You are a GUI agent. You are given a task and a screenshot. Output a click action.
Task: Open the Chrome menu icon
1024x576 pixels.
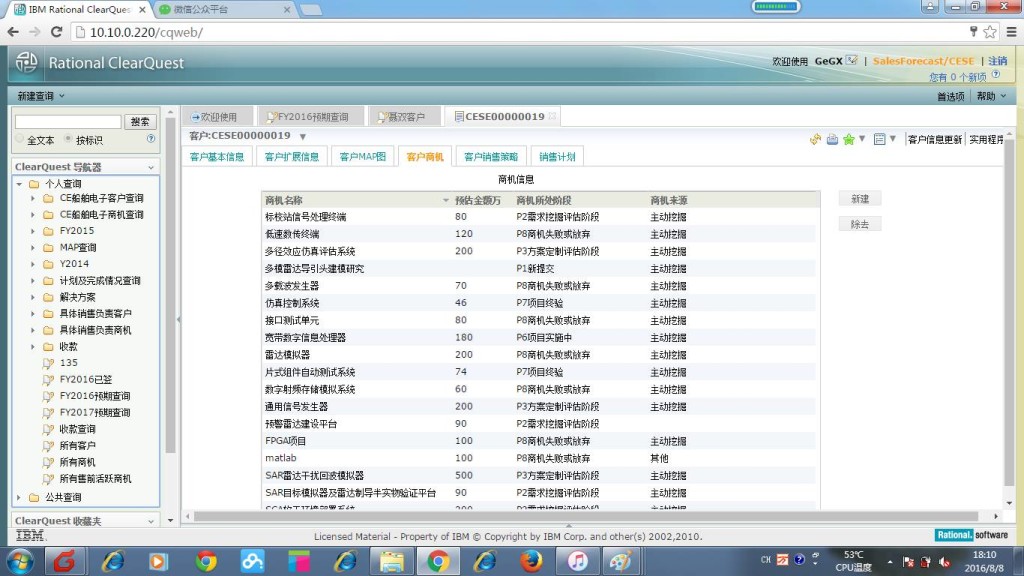[x=1011, y=32]
